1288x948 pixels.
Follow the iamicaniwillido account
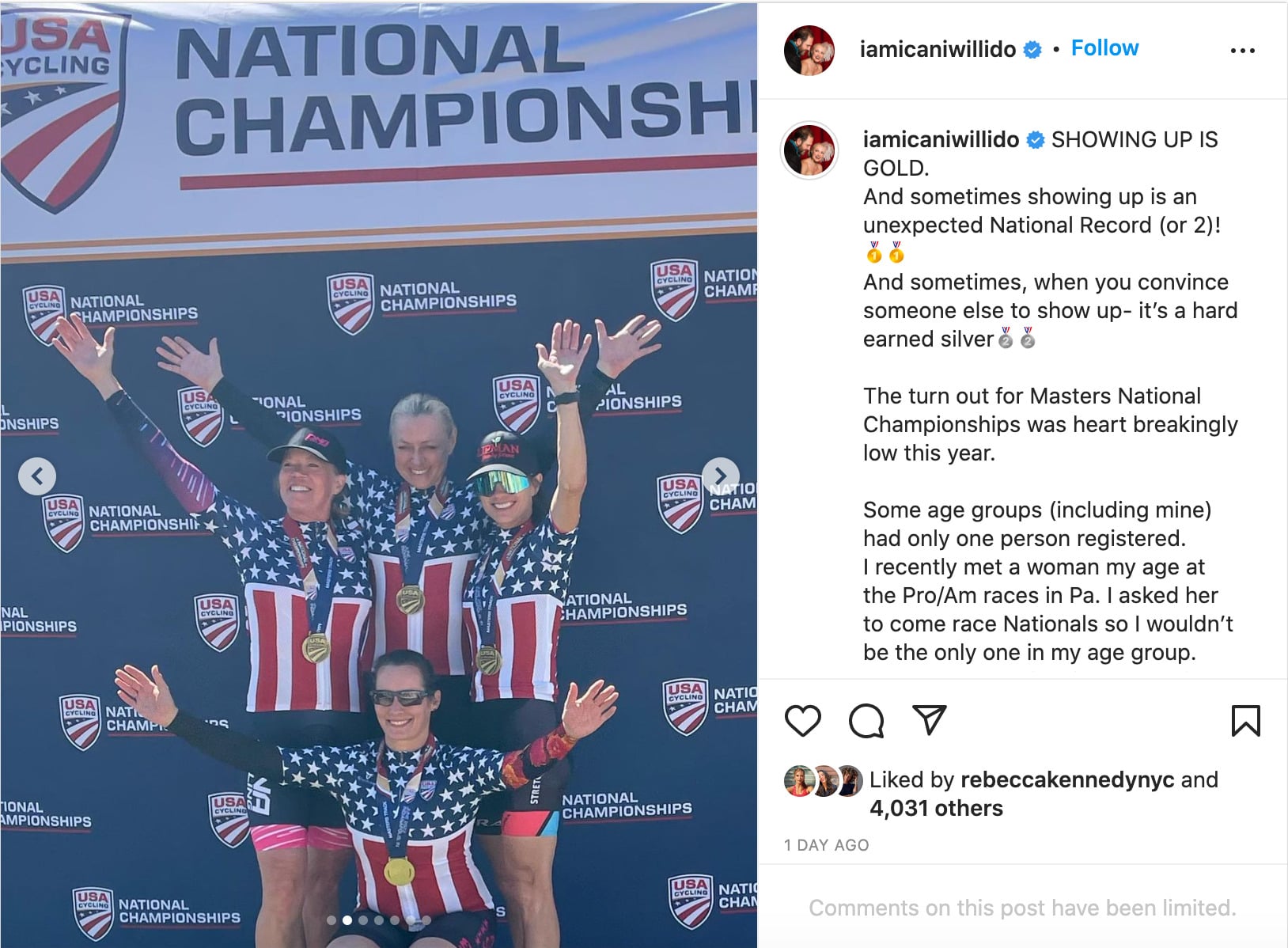click(1104, 48)
